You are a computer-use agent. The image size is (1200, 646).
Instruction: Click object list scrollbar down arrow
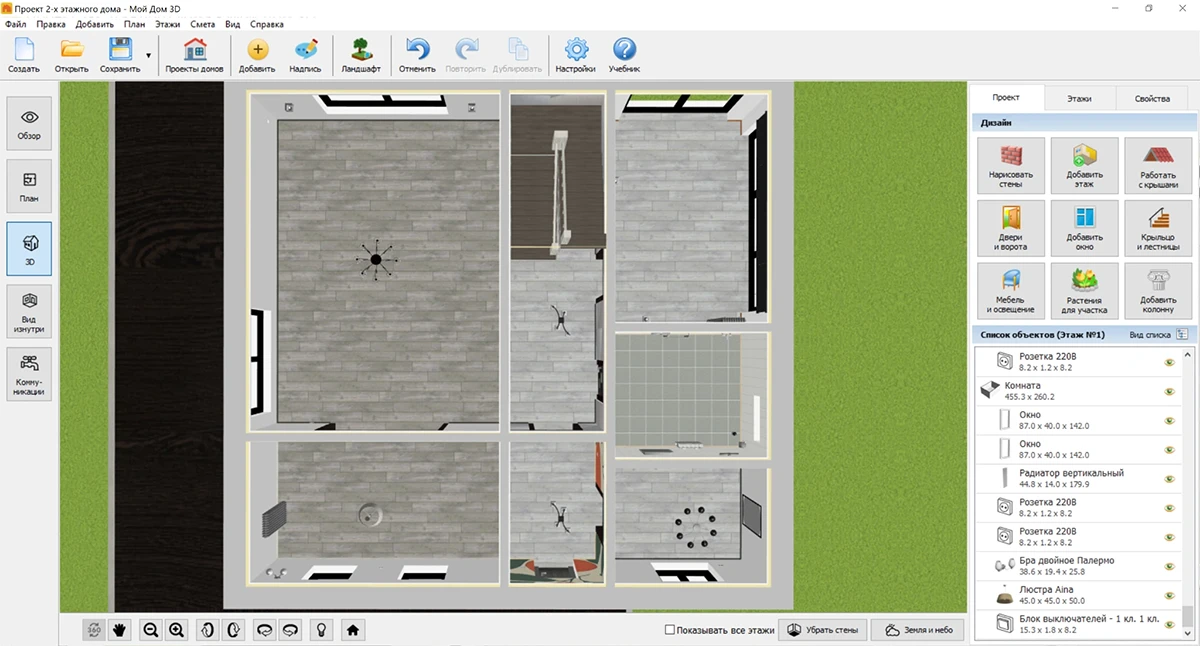(x=1188, y=634)
